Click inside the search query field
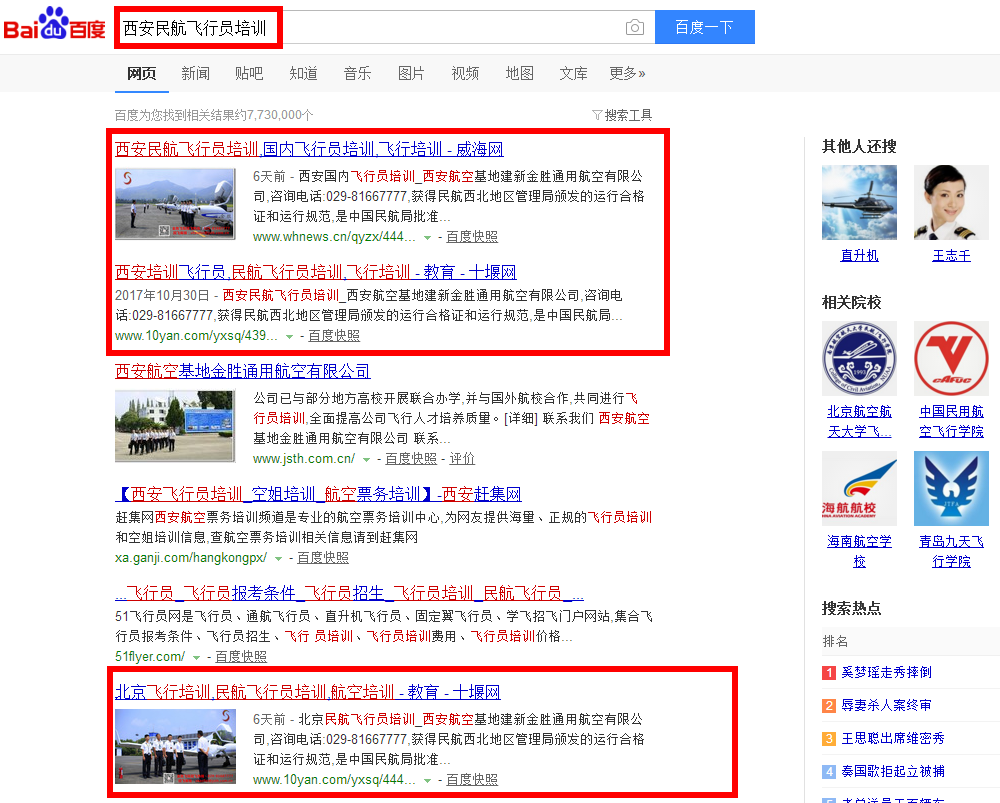 point(385,27)
